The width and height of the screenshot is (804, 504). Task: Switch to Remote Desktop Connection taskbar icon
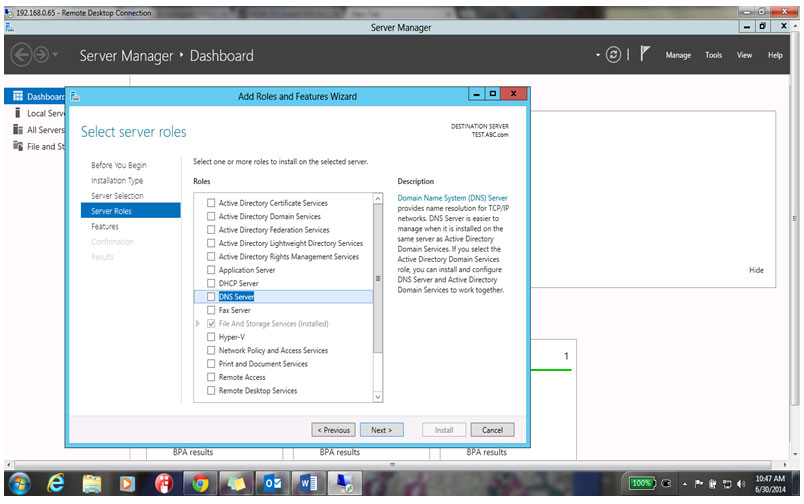(x=345, y=483)
